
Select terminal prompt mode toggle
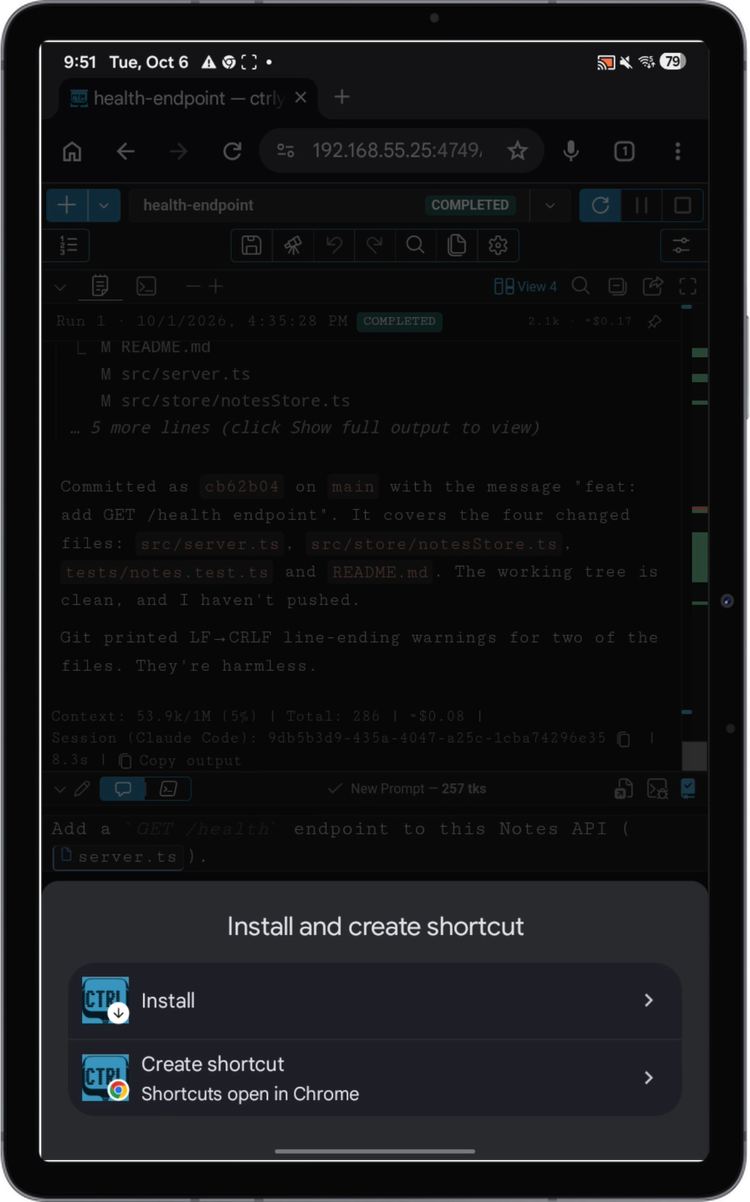point(169,789)
